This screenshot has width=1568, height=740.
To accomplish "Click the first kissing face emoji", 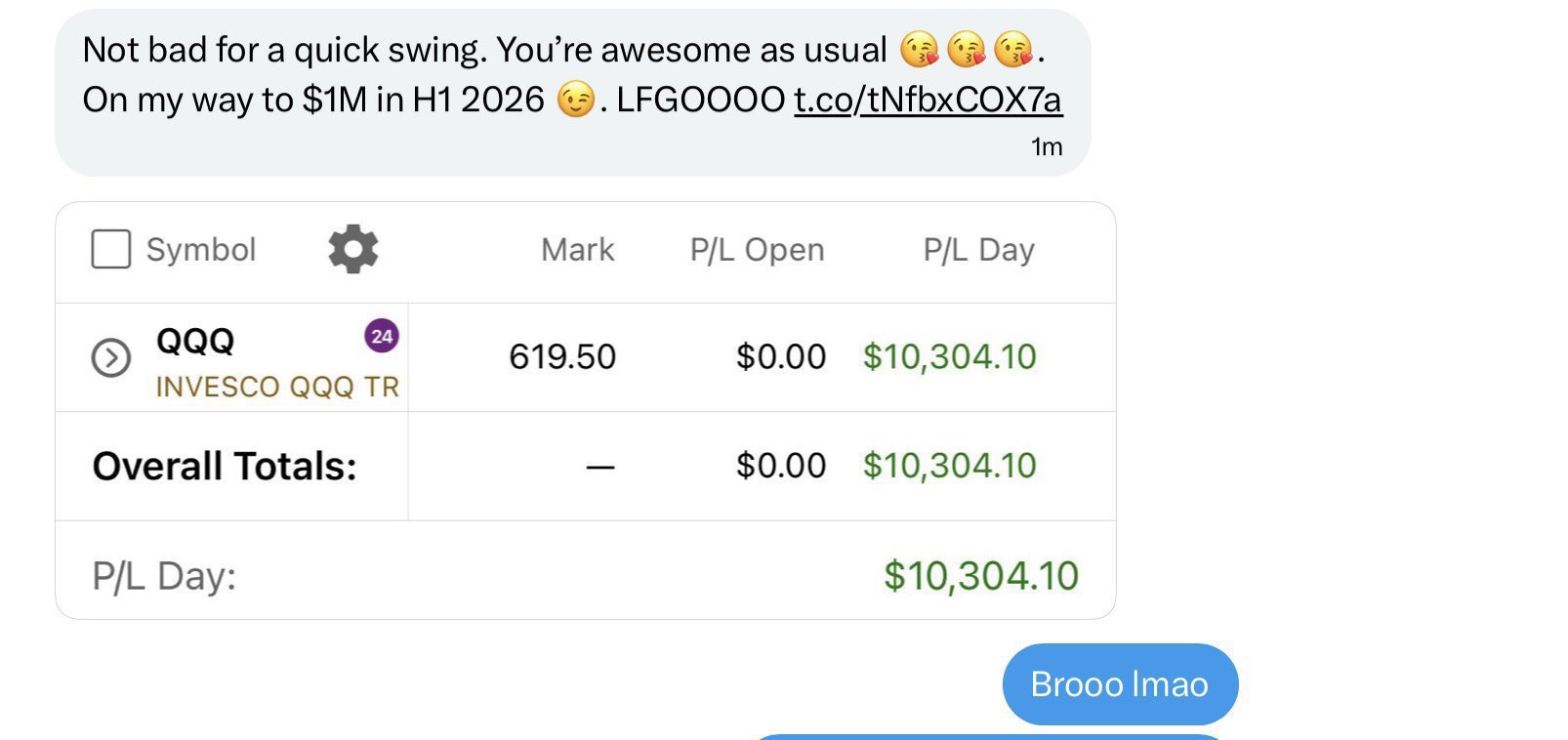I will [919, 50].
